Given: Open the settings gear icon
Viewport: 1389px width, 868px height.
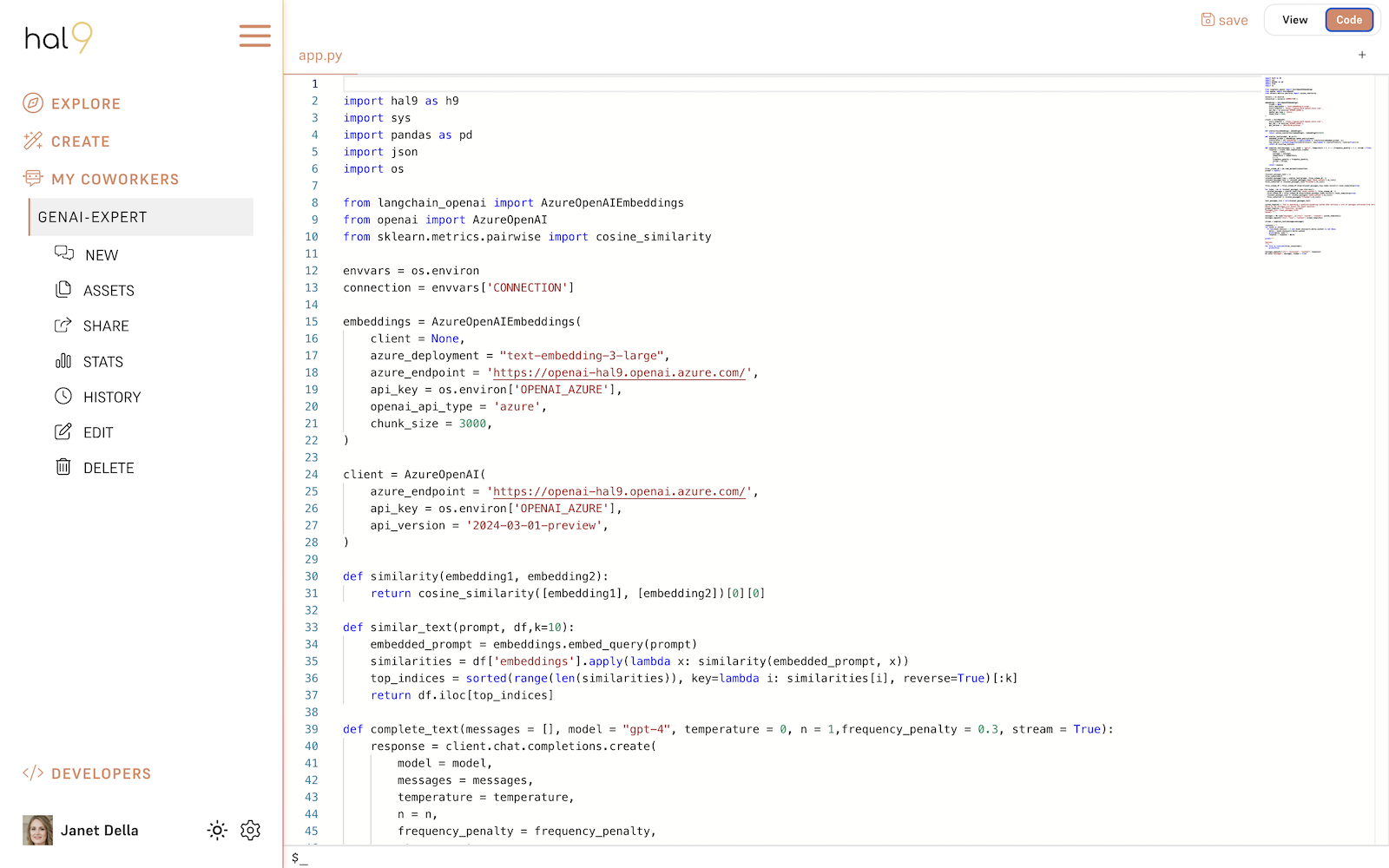Looking at the screenshot, I should coord(250,831).
